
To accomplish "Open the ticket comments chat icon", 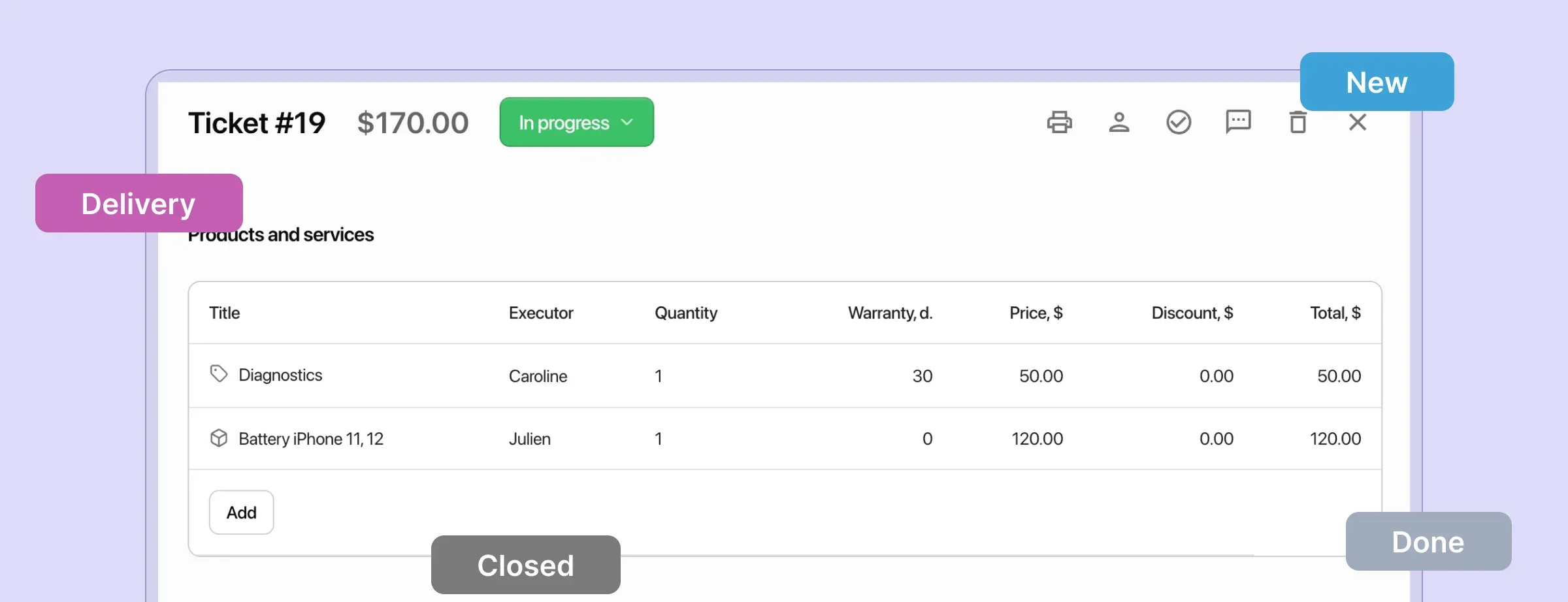I will 1238,122.
